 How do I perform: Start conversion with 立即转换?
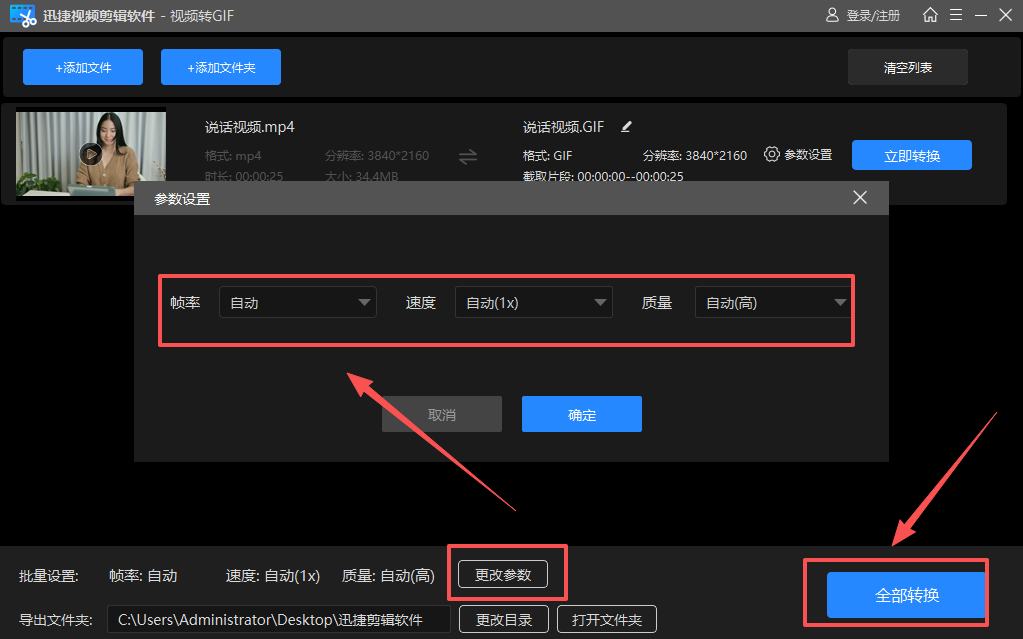(x=911, y=154)
